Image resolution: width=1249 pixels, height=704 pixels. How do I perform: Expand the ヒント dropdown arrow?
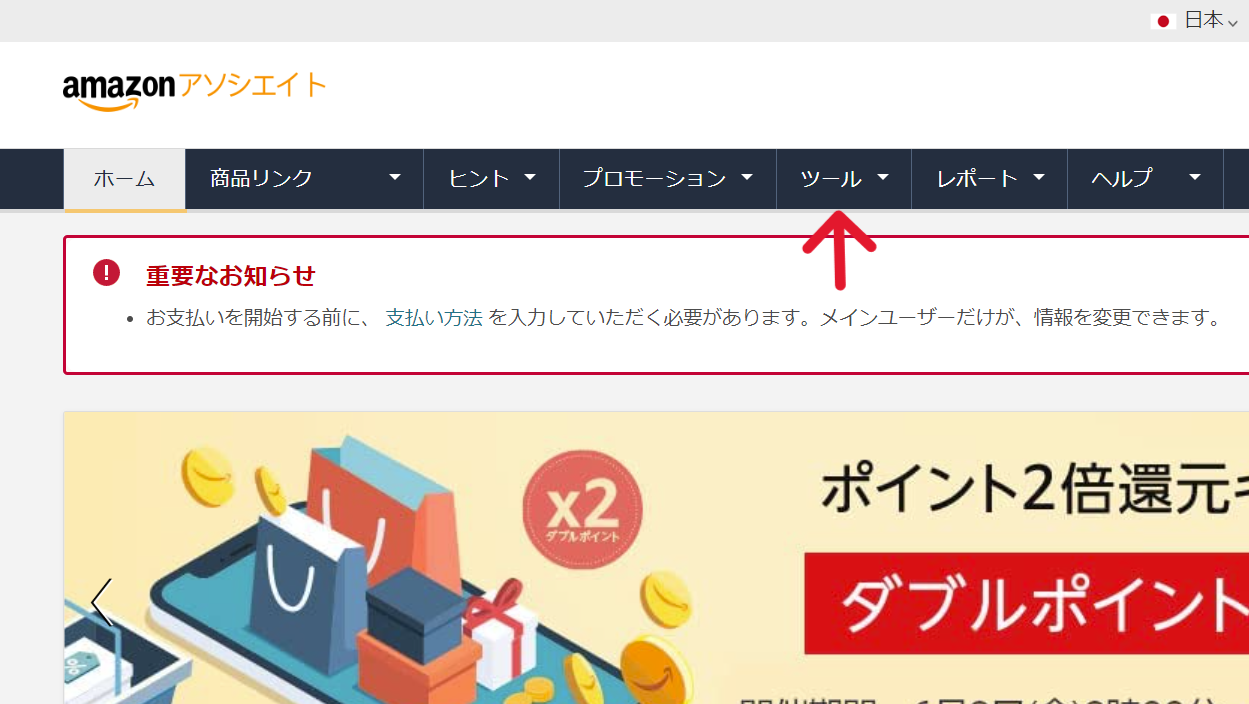coord(530,178)
